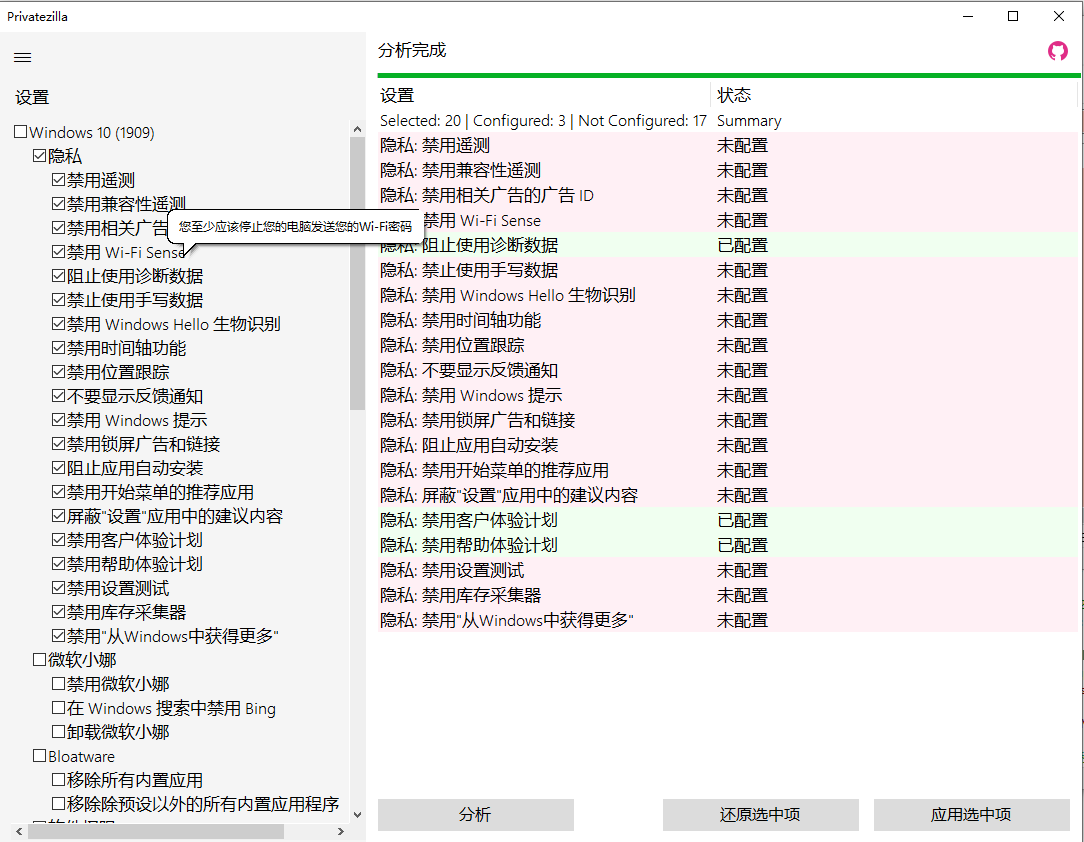Select result row 隐私: 禁用设置测试

tap(728, 570)
